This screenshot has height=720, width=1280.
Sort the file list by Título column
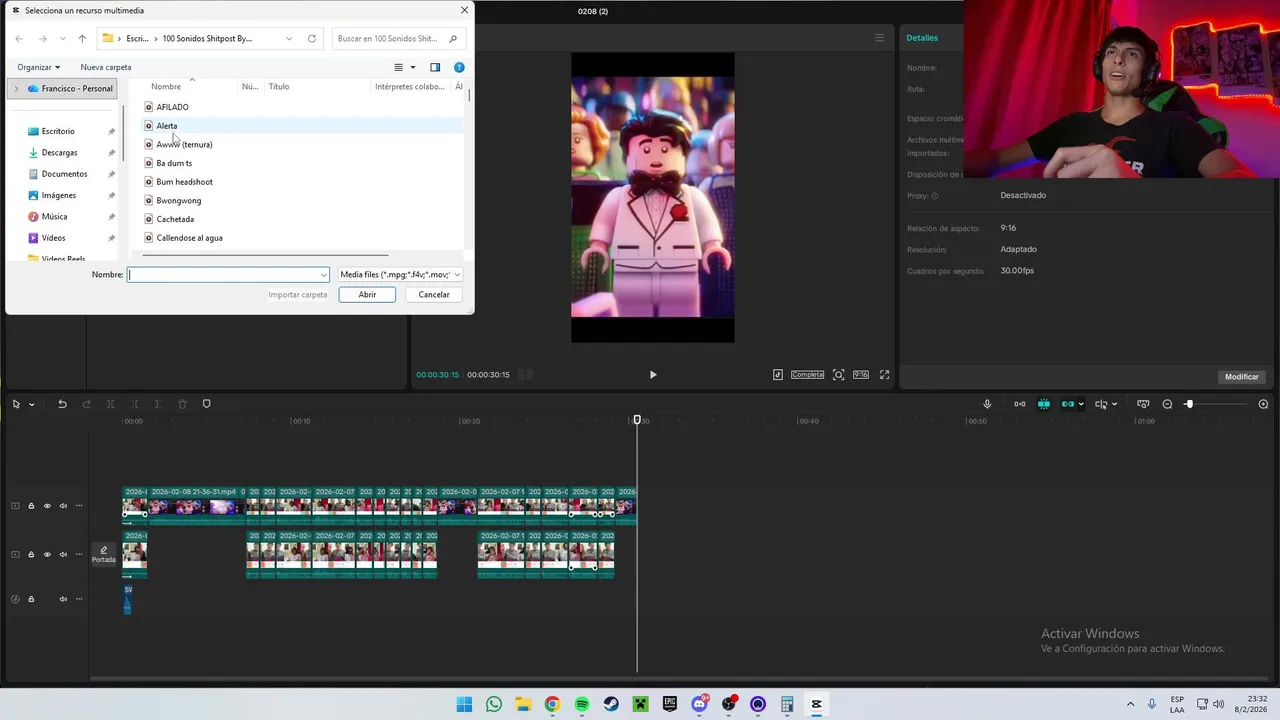tap(279, 87)
